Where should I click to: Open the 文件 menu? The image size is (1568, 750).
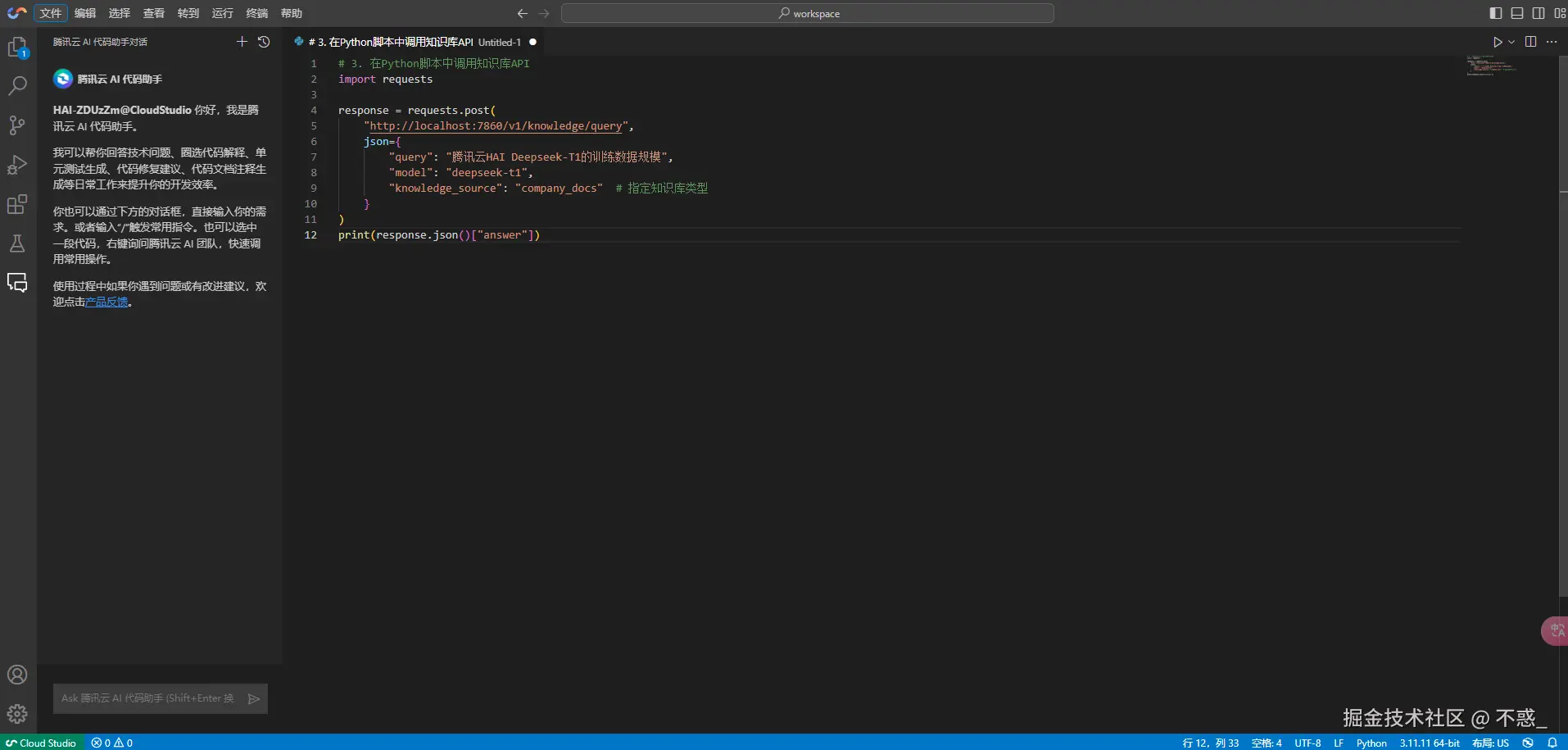click(51, 13)
